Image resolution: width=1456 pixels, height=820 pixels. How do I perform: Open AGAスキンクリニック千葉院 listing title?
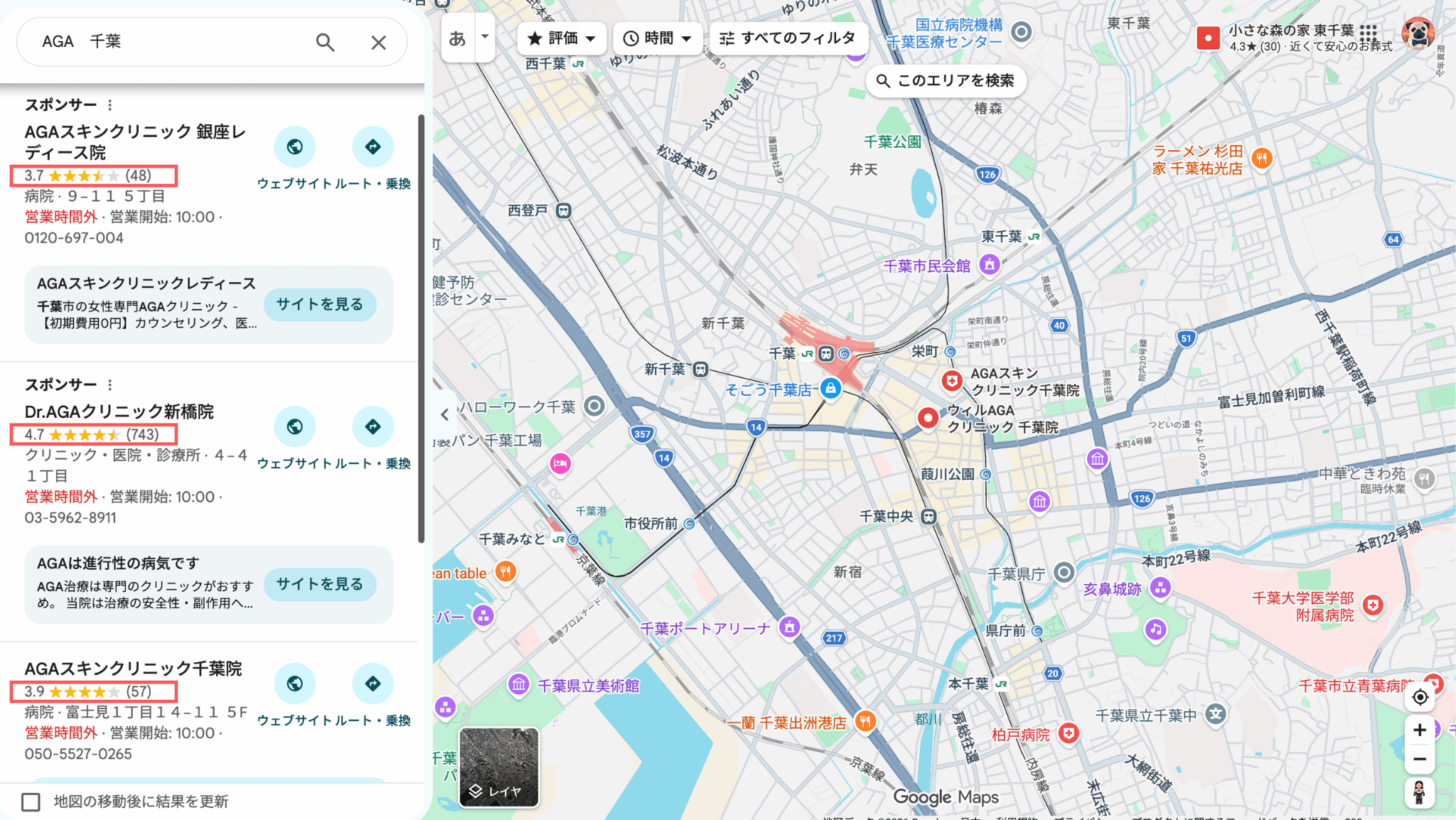(x=133, y=669)
